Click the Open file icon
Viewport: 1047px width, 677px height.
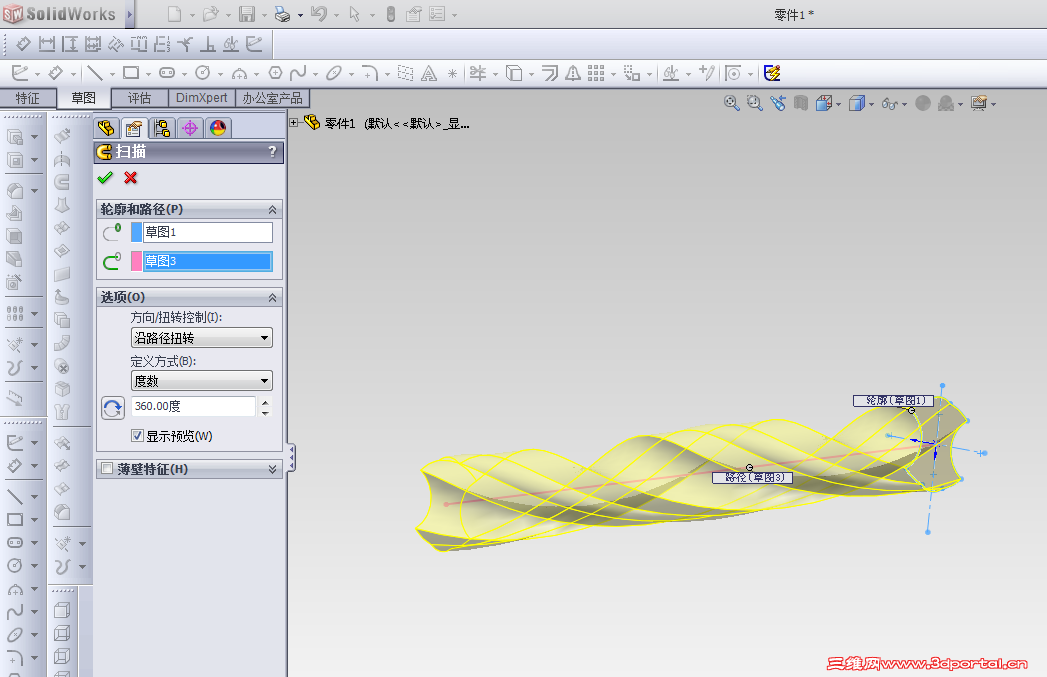tap(210, 14)
